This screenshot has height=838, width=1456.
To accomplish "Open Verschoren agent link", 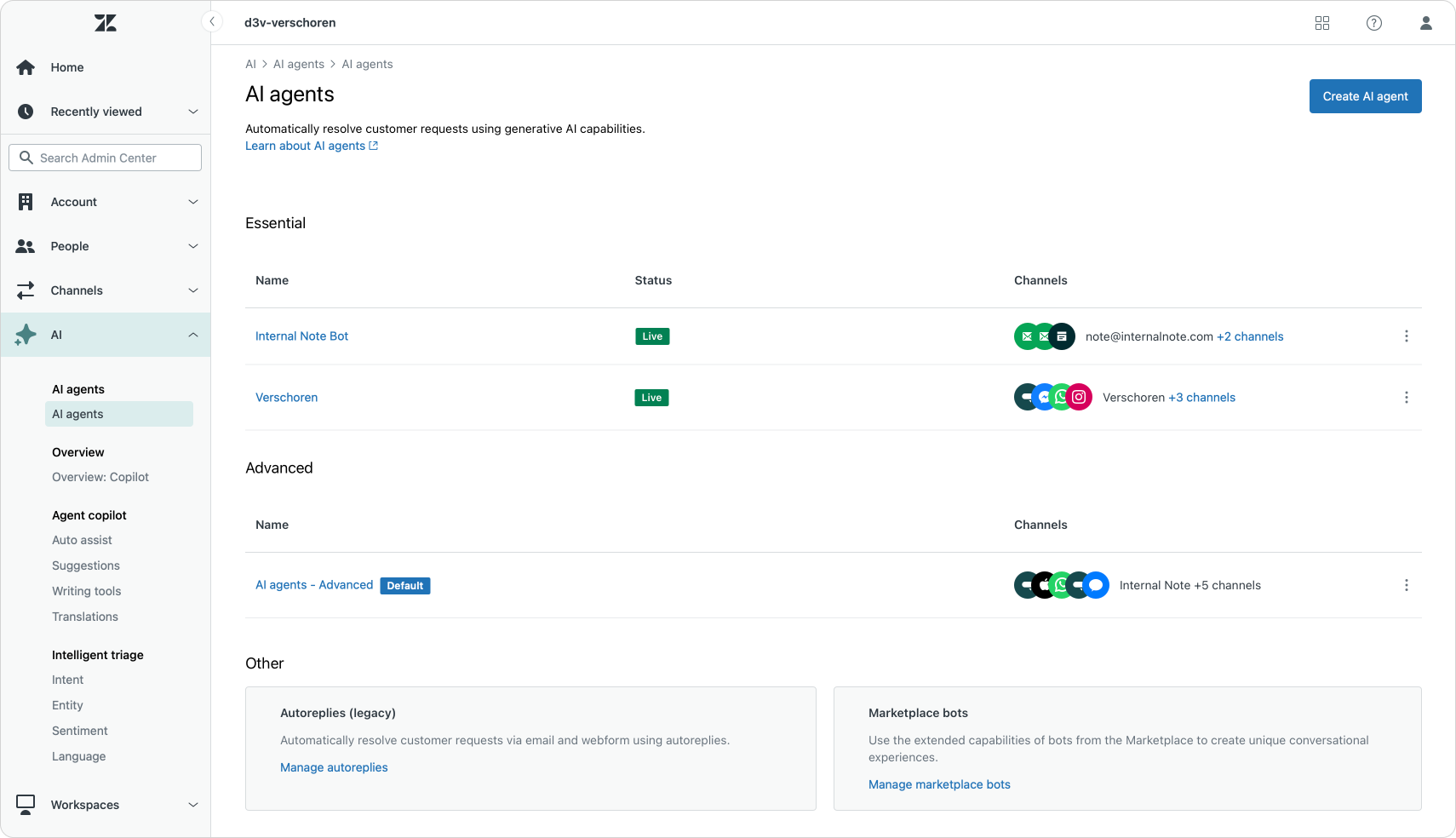I will (287, 398).
